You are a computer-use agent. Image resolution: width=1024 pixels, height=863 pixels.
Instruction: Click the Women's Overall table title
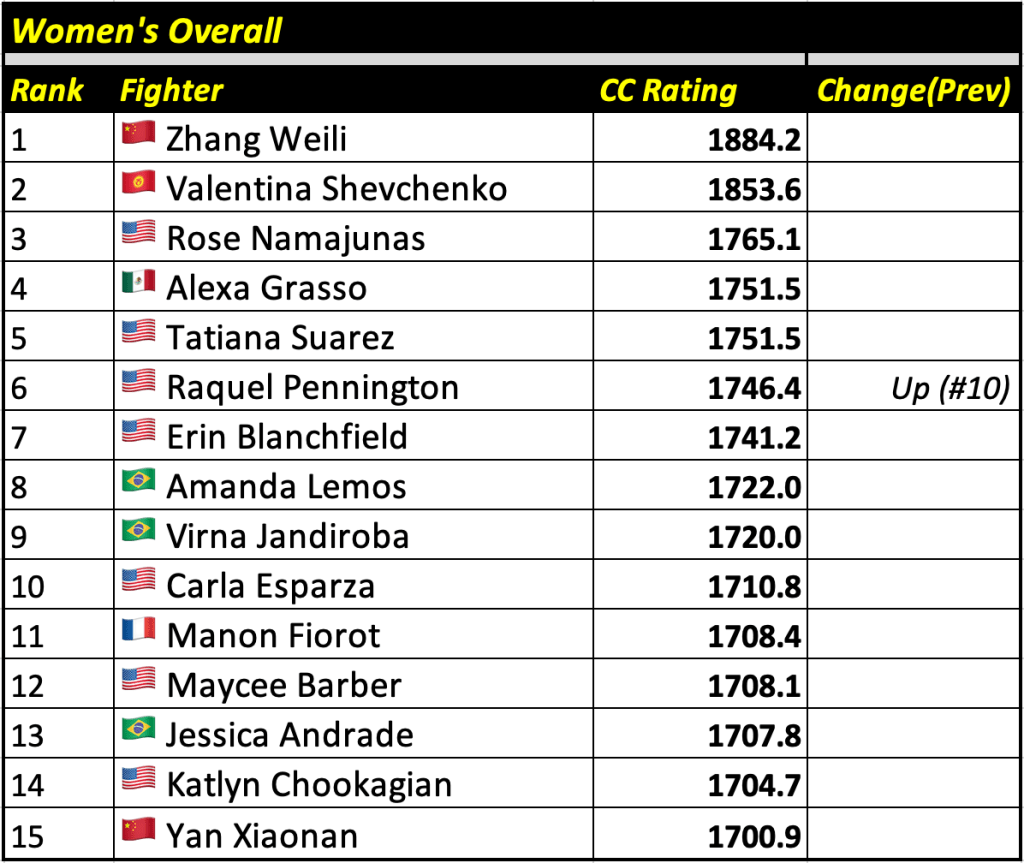click(147, 31)
